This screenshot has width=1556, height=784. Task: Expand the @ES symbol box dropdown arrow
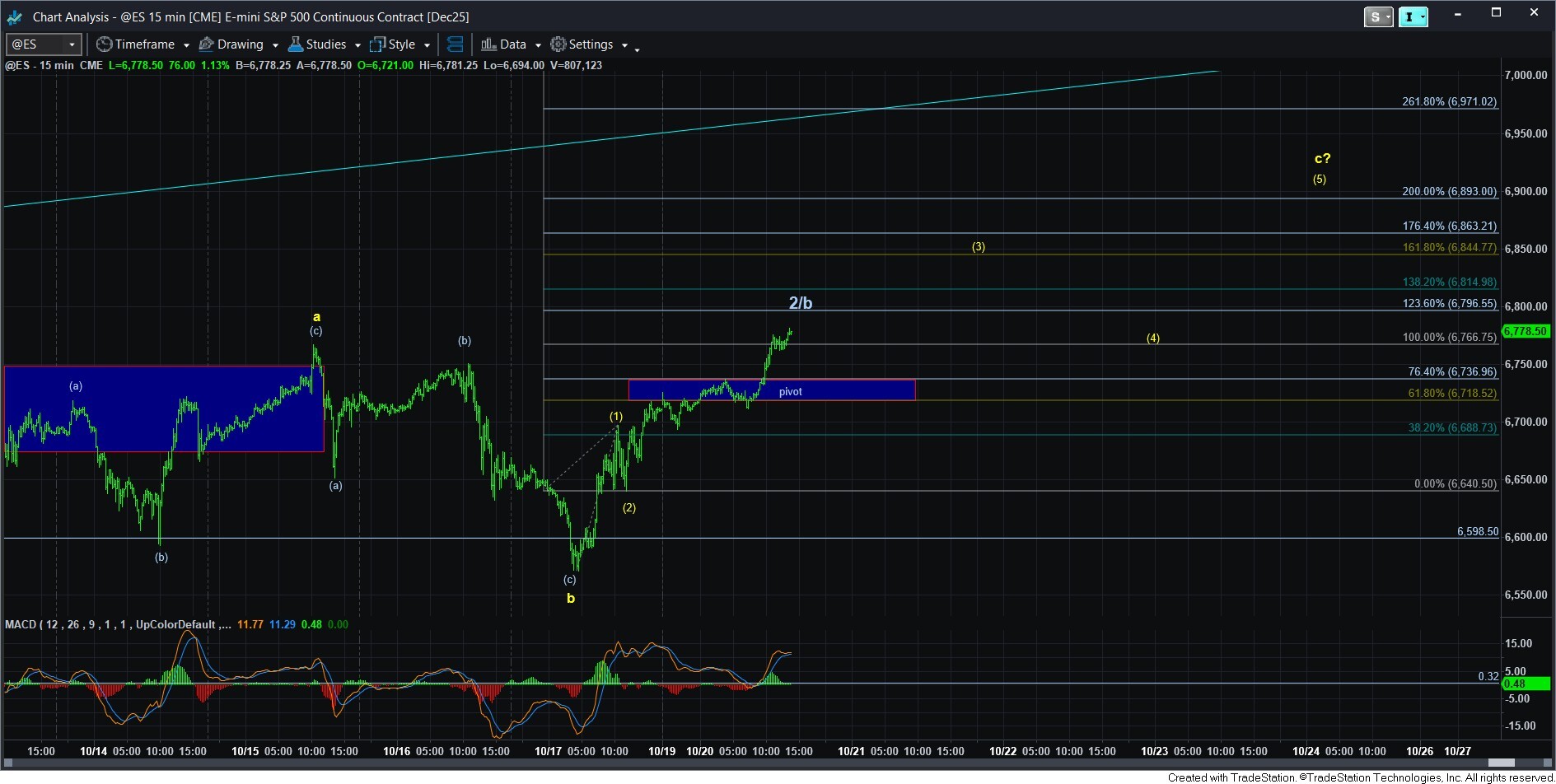(72, 44)
